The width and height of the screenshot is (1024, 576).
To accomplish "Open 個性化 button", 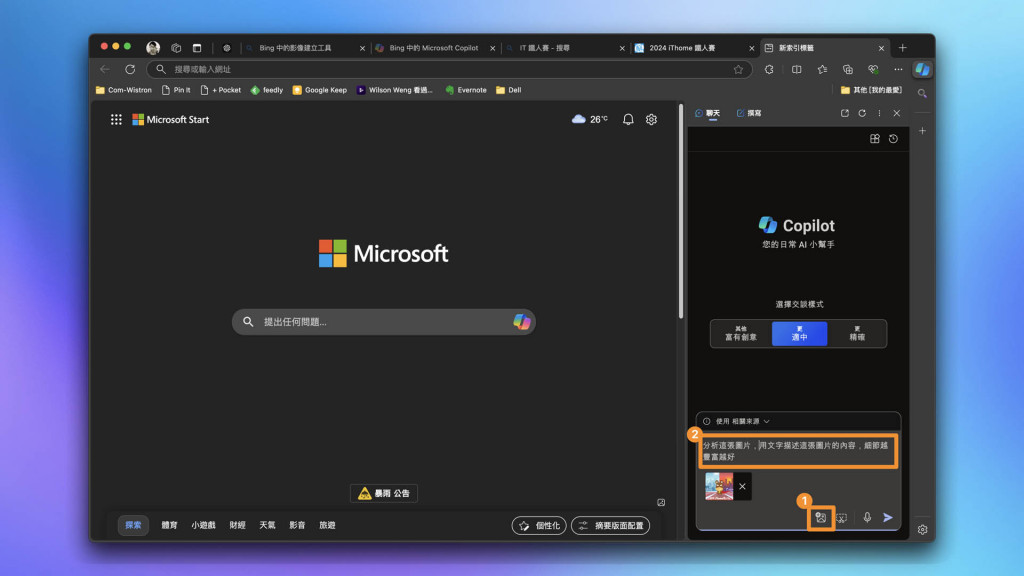I will click(x=539, y=525).
